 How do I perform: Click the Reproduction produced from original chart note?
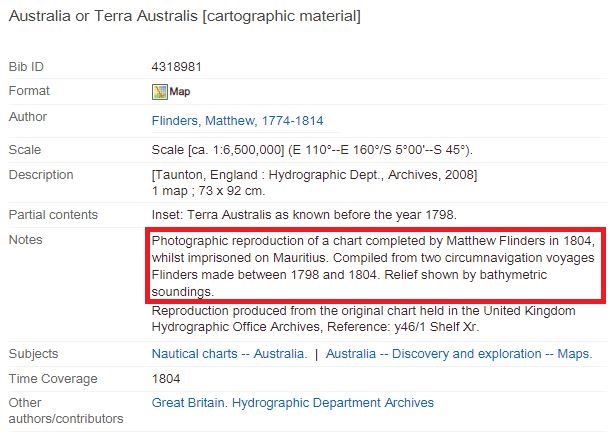point(363,319)
